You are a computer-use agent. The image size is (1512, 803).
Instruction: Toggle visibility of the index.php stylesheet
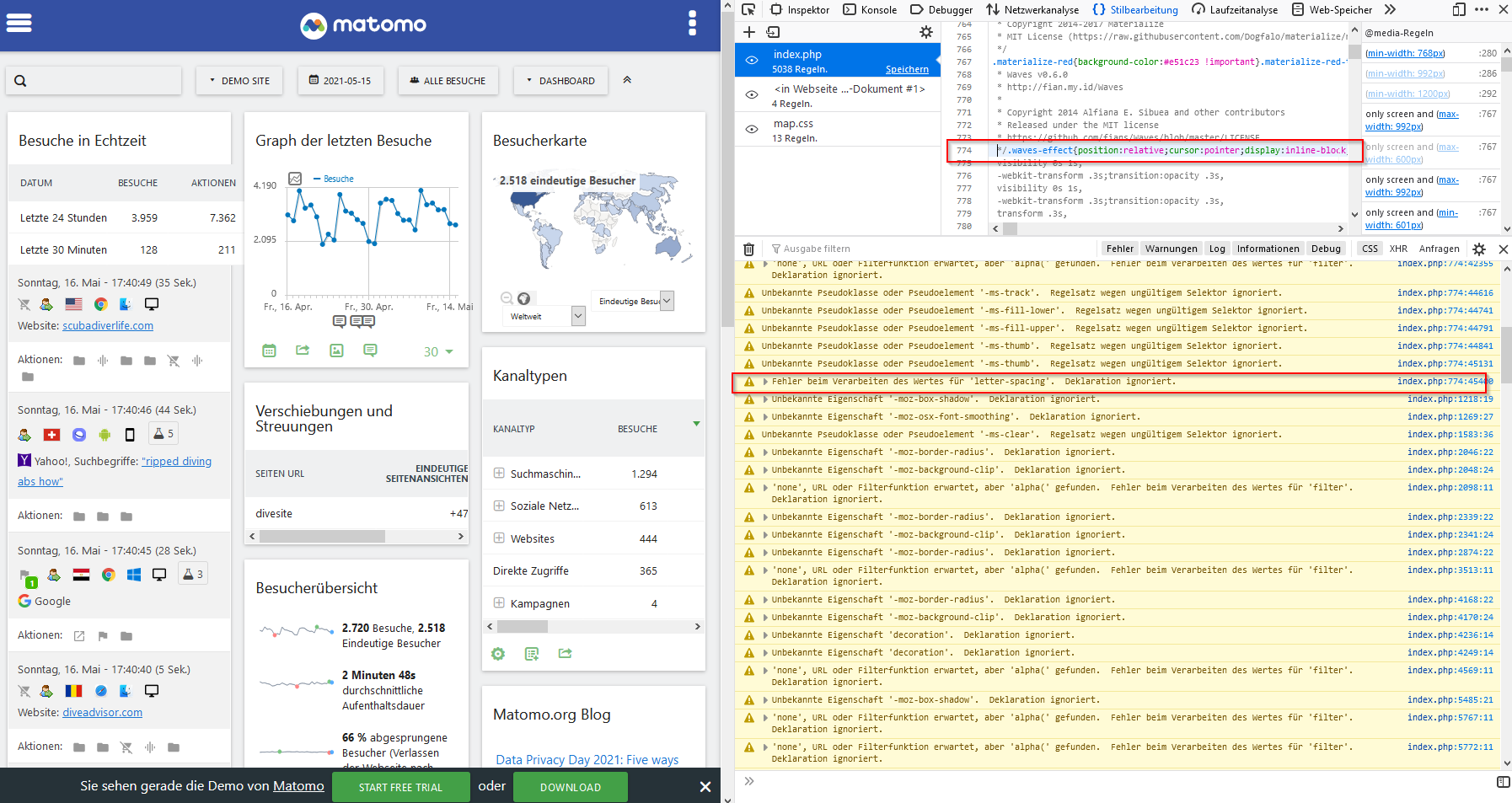(752, 61)
